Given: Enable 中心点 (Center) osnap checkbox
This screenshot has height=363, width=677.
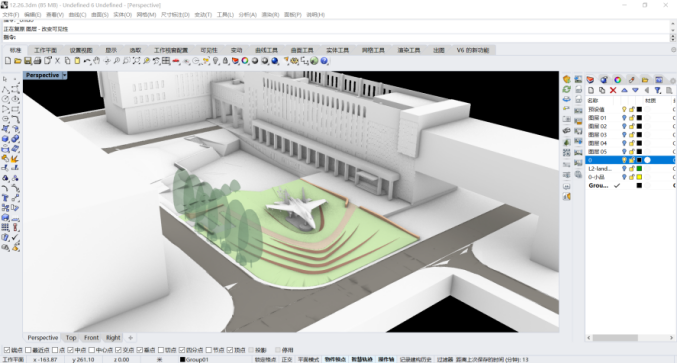Looking at the screenshot, I should 92,350.
